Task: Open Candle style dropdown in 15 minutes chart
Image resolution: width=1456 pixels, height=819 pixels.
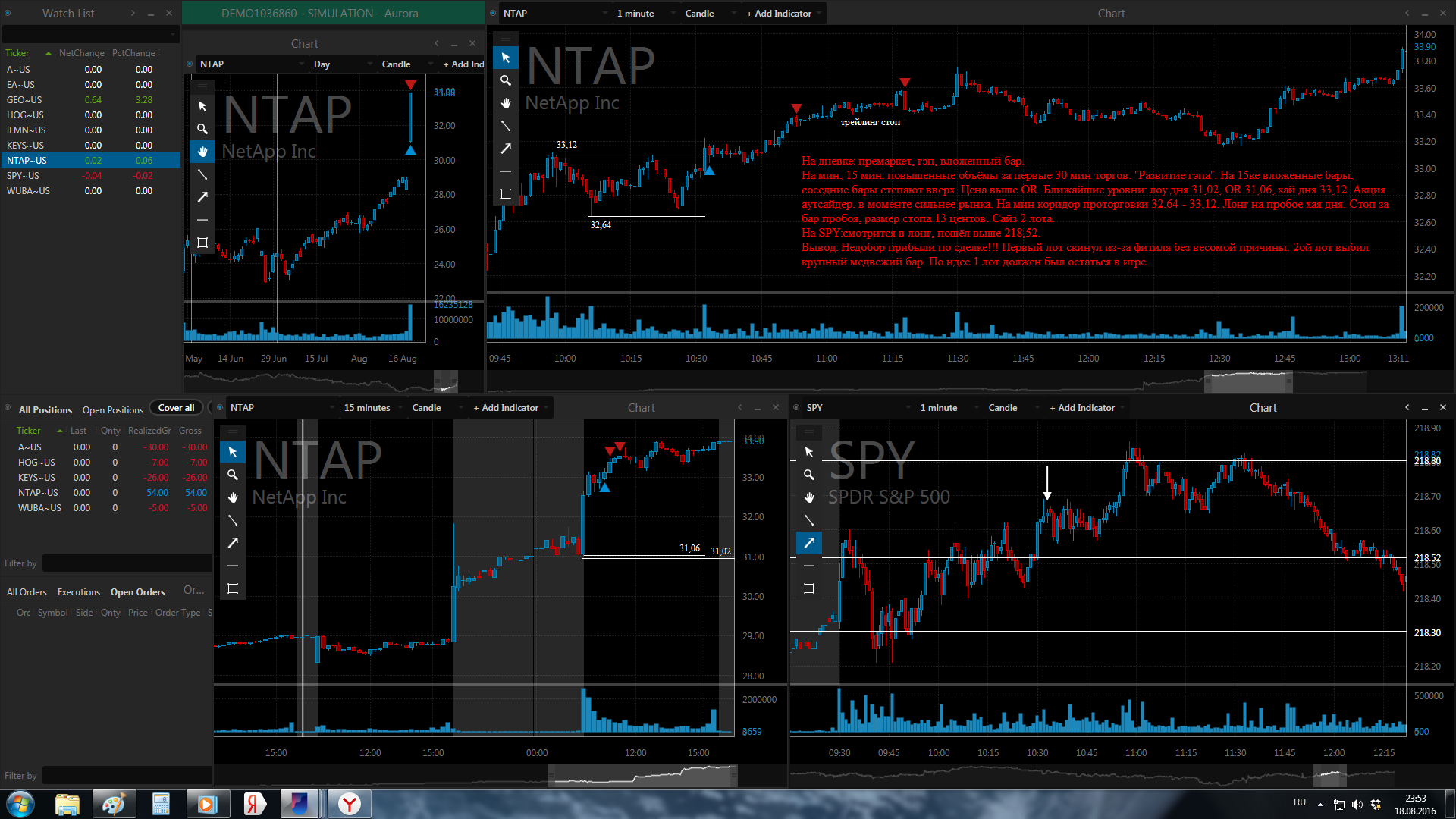Action: [x=437, y=407]
